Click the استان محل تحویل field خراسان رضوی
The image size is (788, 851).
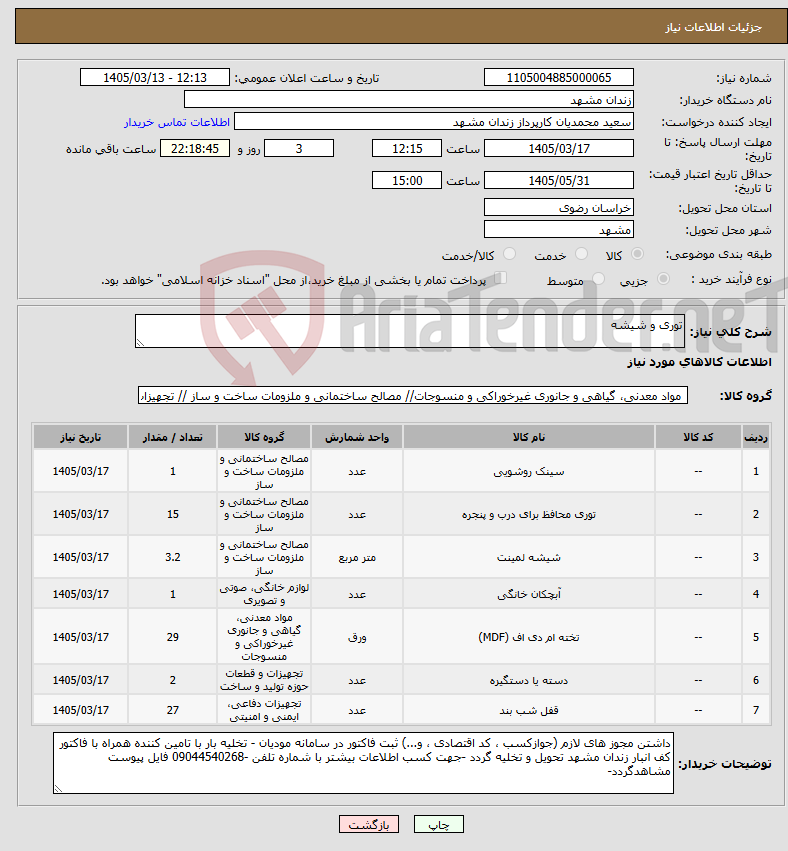click(x=558, y=208)
